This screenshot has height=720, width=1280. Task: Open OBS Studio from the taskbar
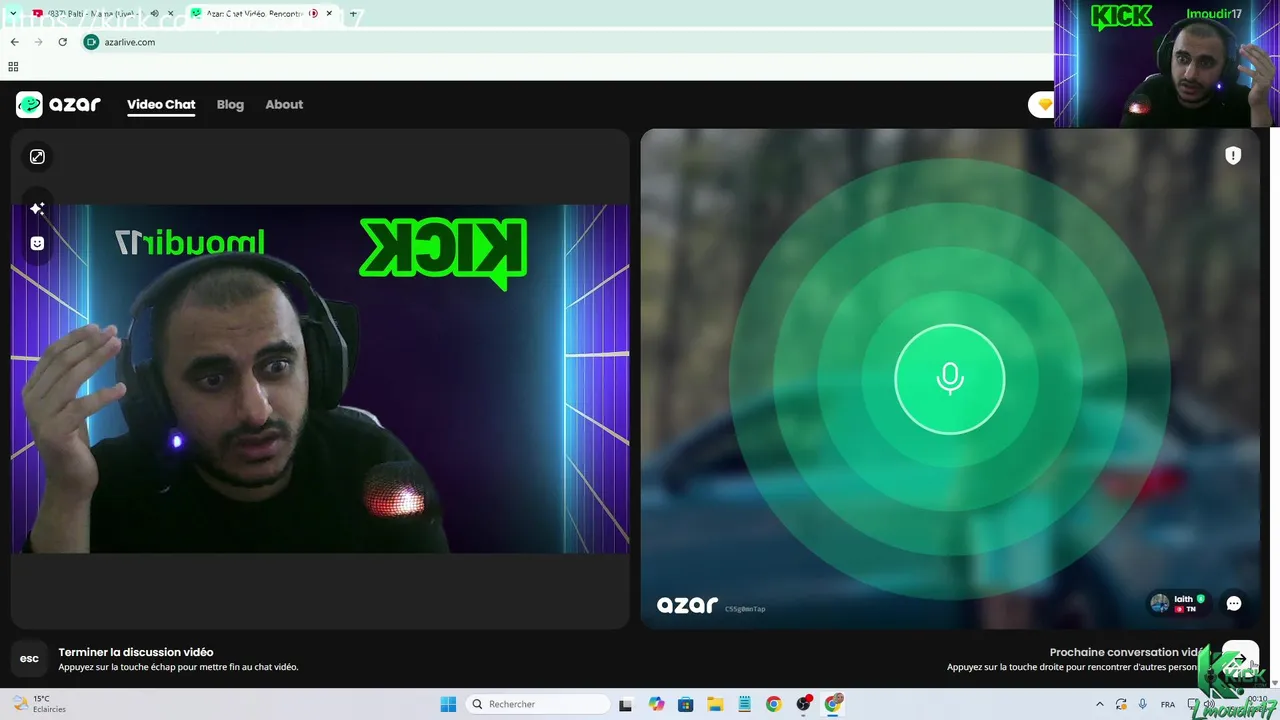tap(803, 704)
